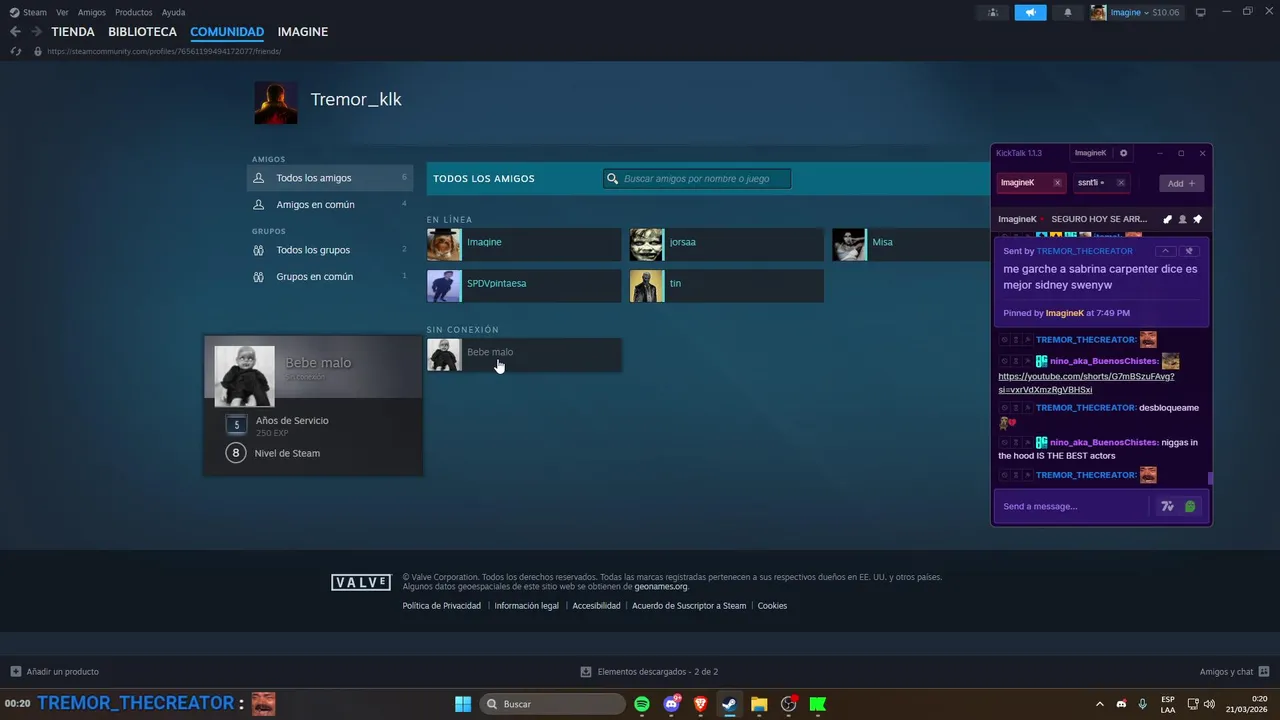
Task: Open the Amigos menu
Action: pyautogui.click(x=92, y=12)
